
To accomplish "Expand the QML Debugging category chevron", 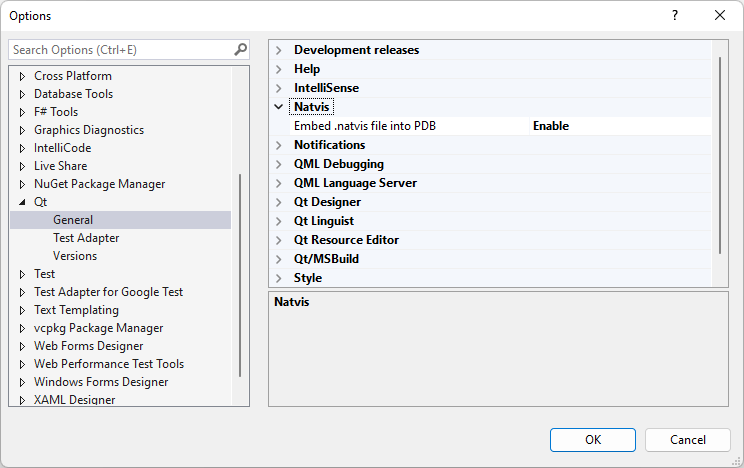I will [279, 164].
